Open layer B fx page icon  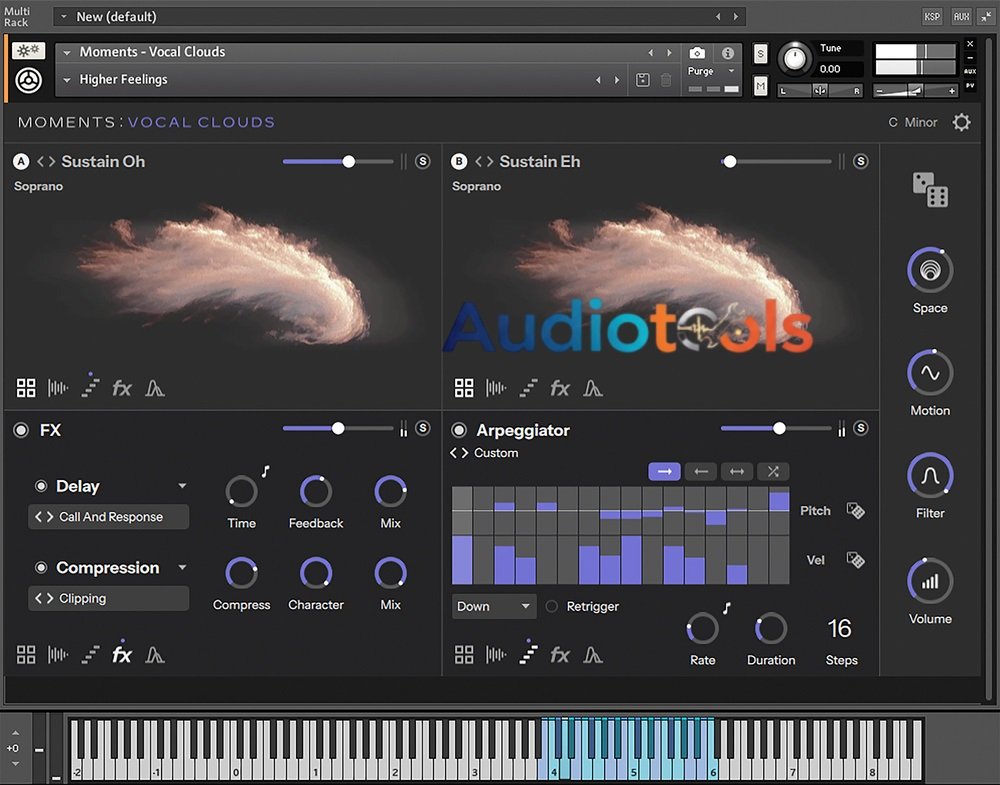click(x=560, y=388)
